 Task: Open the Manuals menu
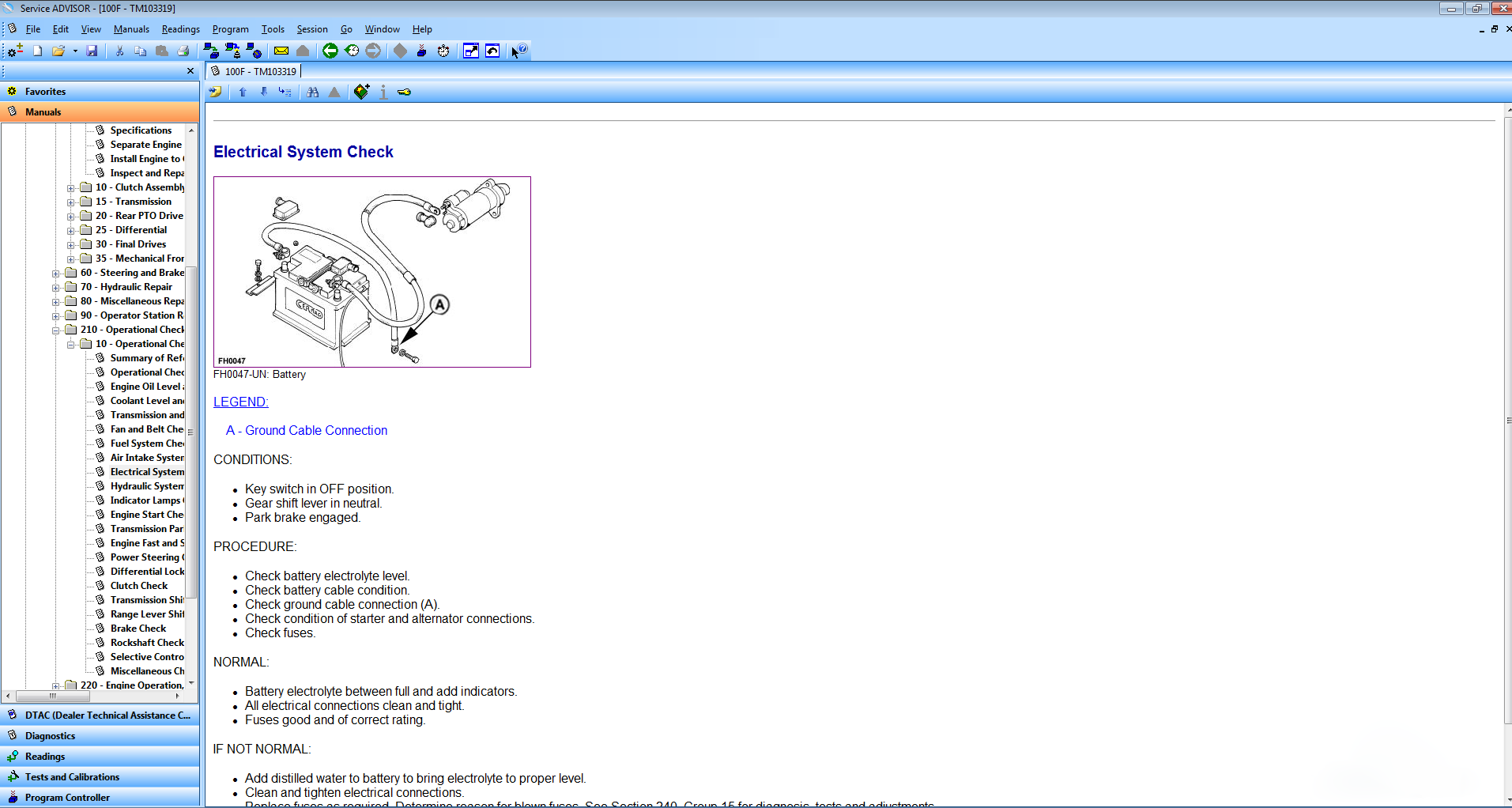click(131, 29)
